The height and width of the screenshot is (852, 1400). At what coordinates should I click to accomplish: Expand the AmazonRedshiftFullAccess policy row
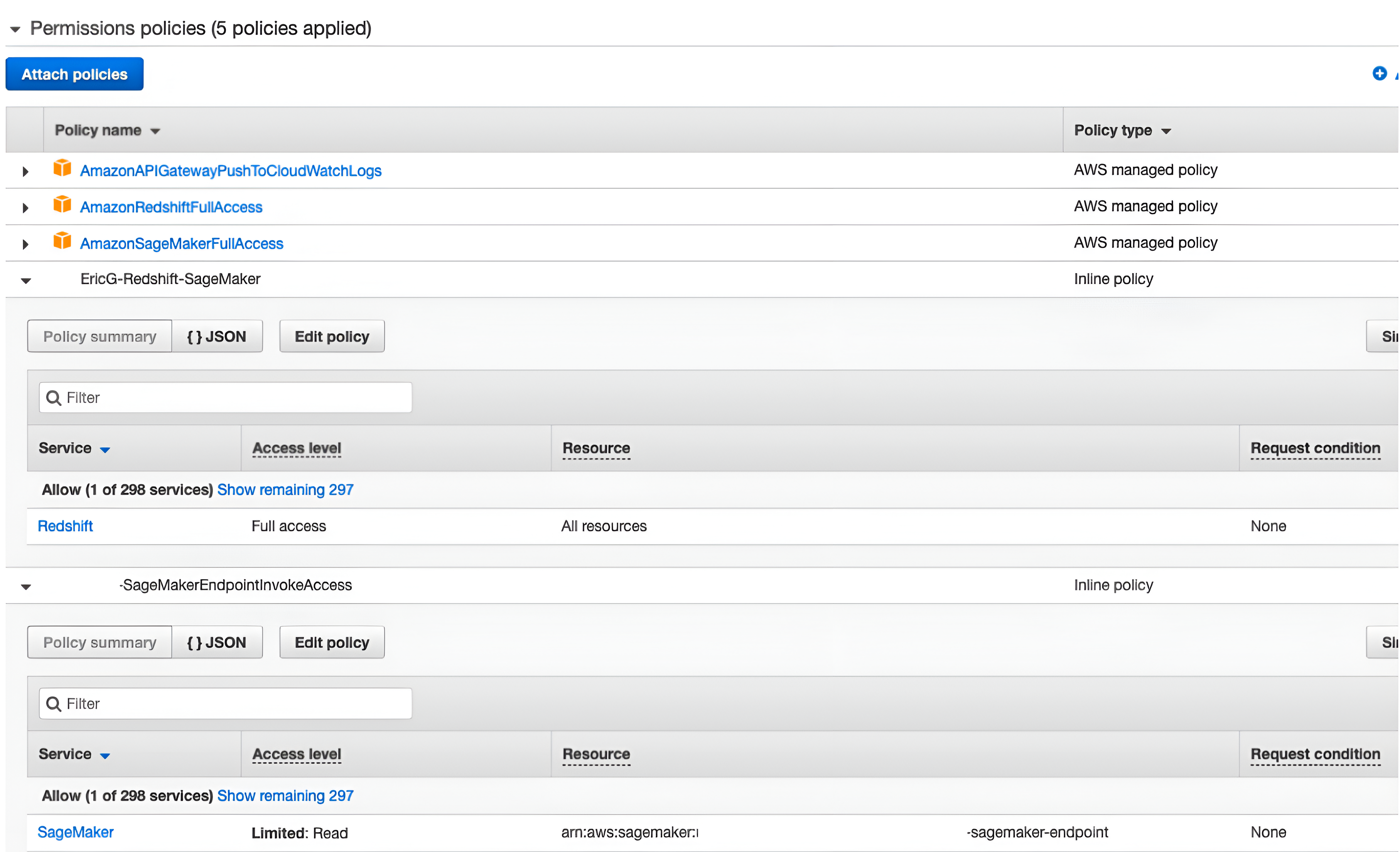click(25, 208)
